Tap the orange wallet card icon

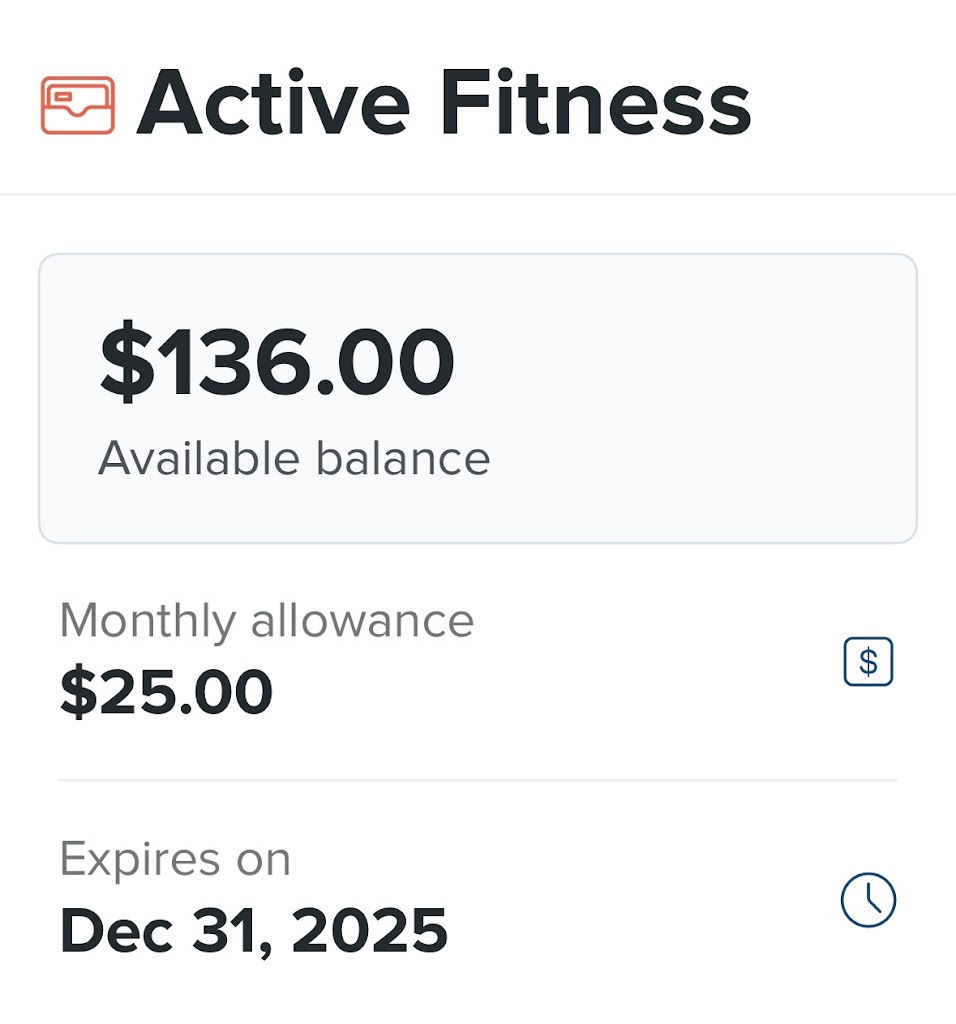pyautogui.click(x=78, y=105)
